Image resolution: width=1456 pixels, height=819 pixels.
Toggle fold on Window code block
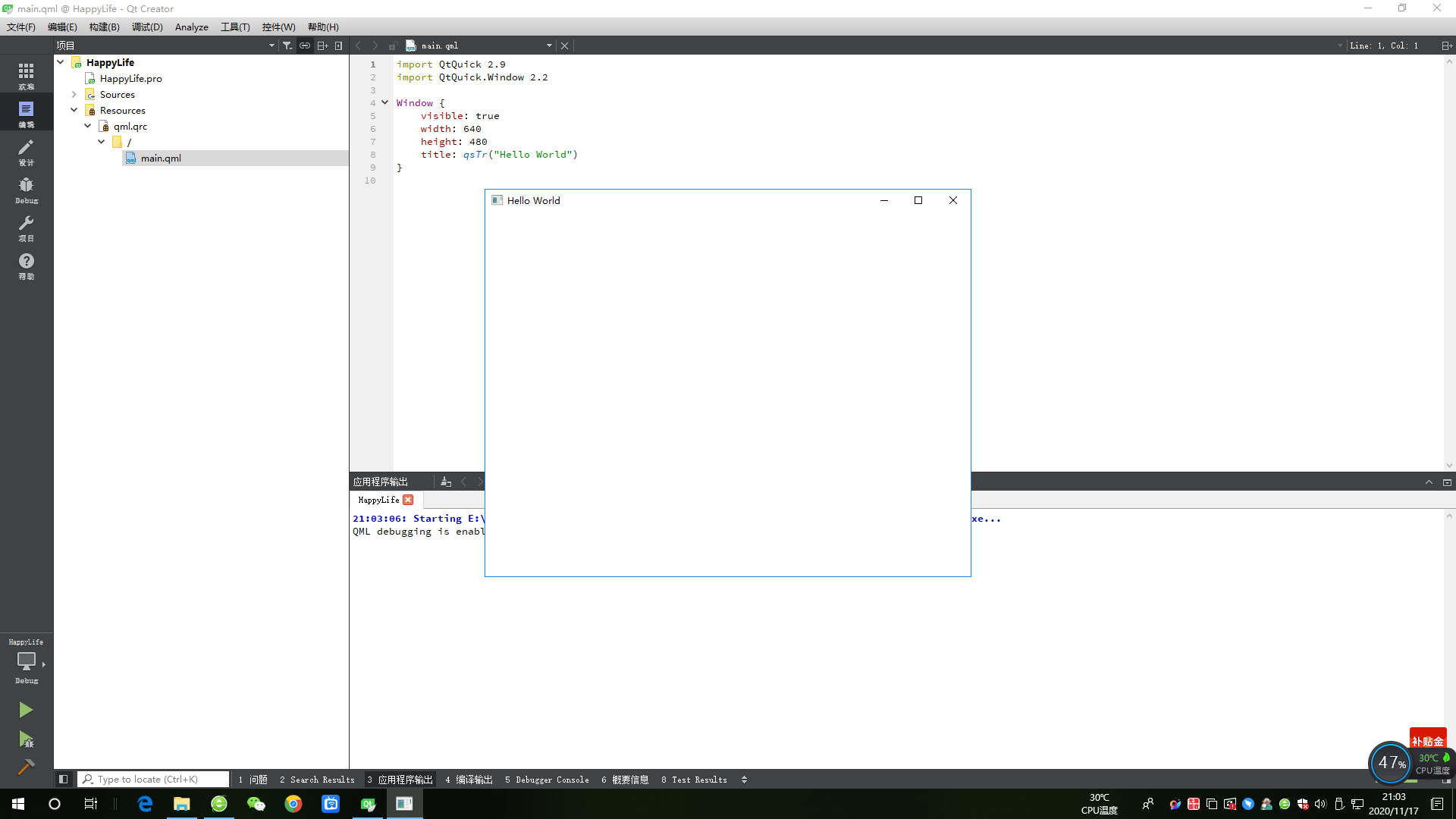(x=385, y=102)
